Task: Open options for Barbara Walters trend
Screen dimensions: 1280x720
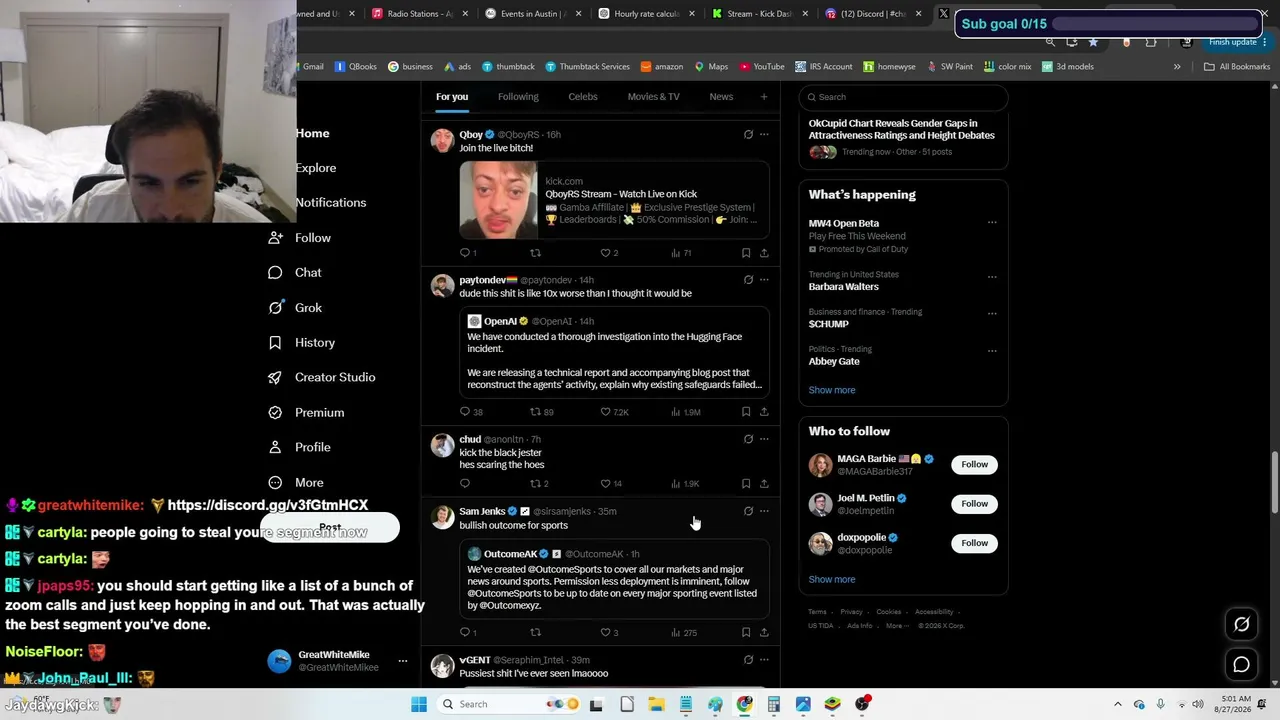Action: [992, 277]
